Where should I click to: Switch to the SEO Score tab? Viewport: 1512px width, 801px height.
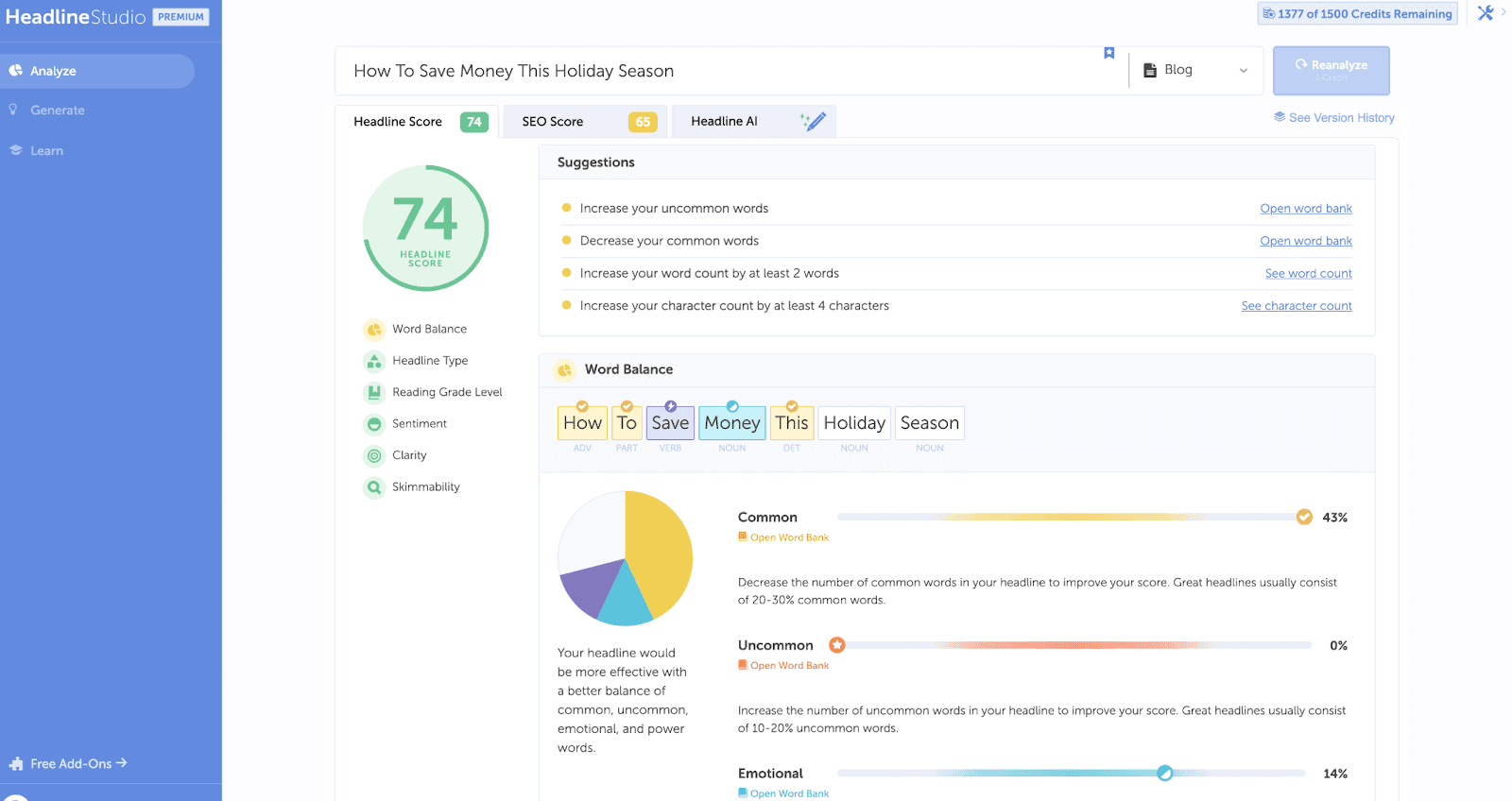click(x=585, y=122)
